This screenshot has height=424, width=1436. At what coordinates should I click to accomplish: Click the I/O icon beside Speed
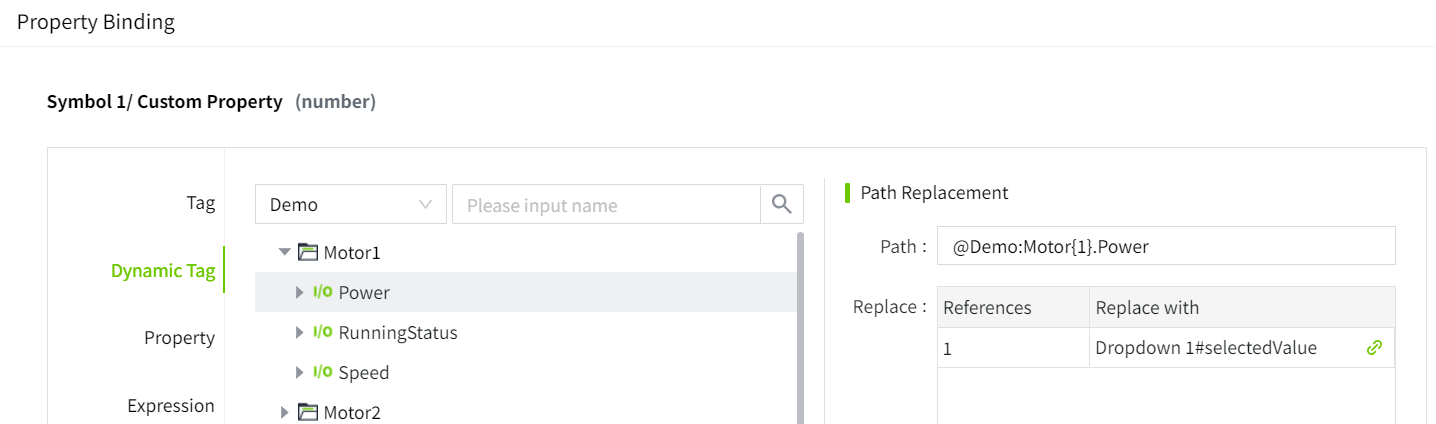click(x=323, y=373)
